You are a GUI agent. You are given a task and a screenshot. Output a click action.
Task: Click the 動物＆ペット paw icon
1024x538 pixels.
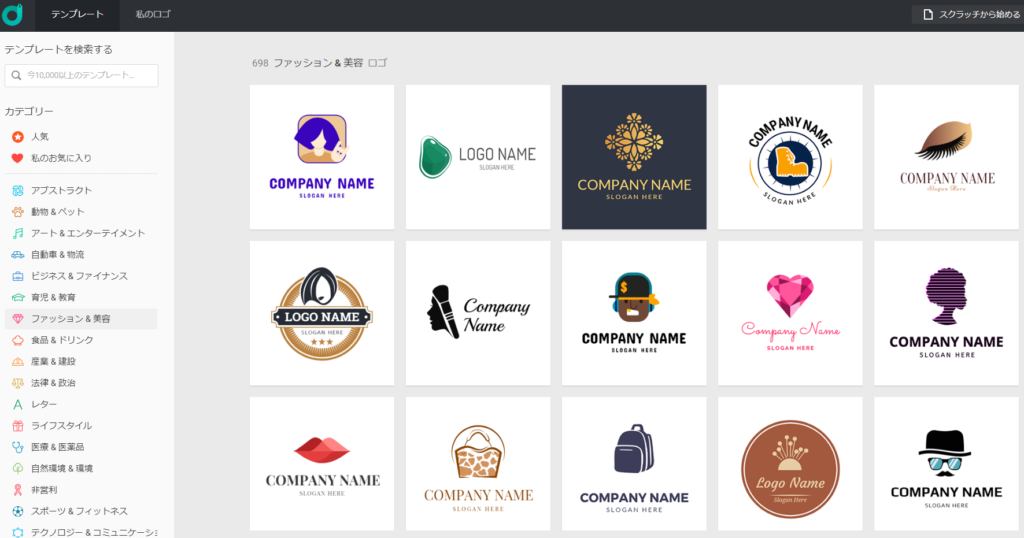coord(18,212)
